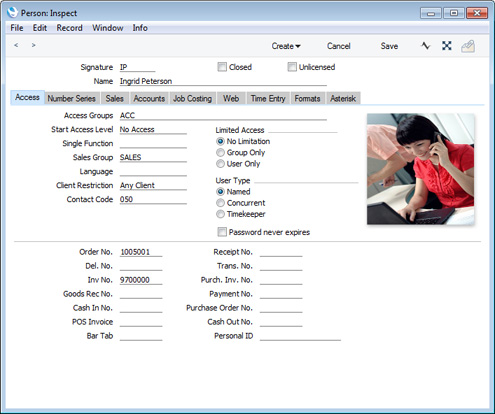
Task: Click the Cash Out No. field
Action: coord(281,322)
